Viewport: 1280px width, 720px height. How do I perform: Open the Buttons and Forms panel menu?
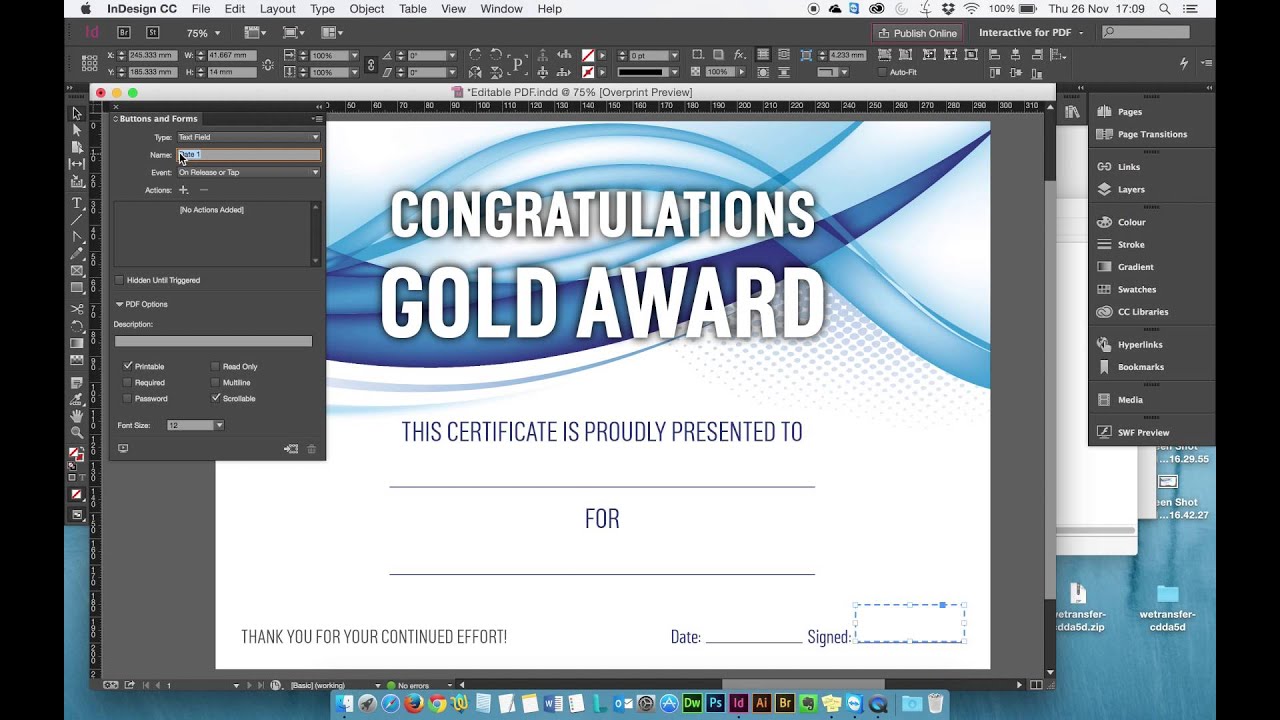coord(318,118)
